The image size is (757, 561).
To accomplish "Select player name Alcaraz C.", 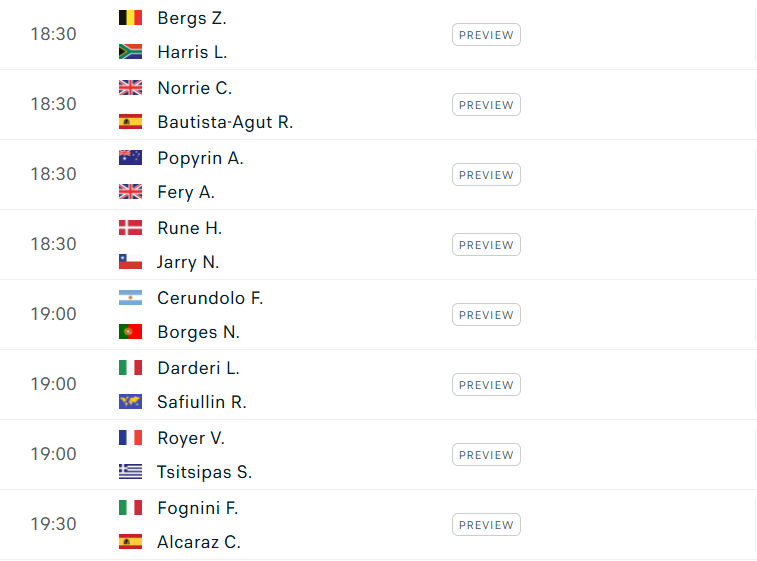I will tap(199, 542).
